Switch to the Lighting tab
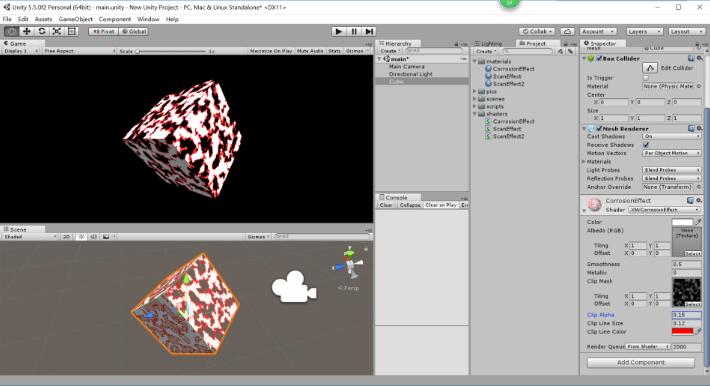This screenshot has width=710, height=386. coord(488,43)
